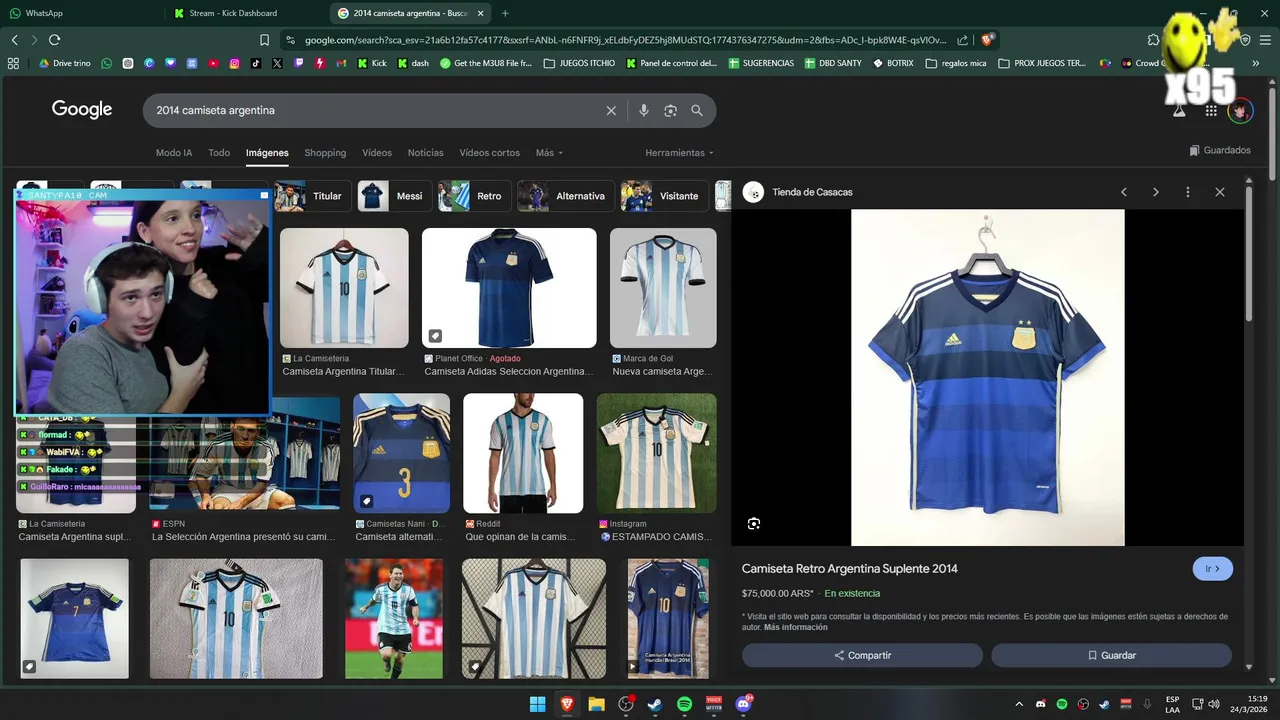Screen dimensions: 1280x720
Task: Open Brave Shields icon in address bar
Action: point(987,40)
